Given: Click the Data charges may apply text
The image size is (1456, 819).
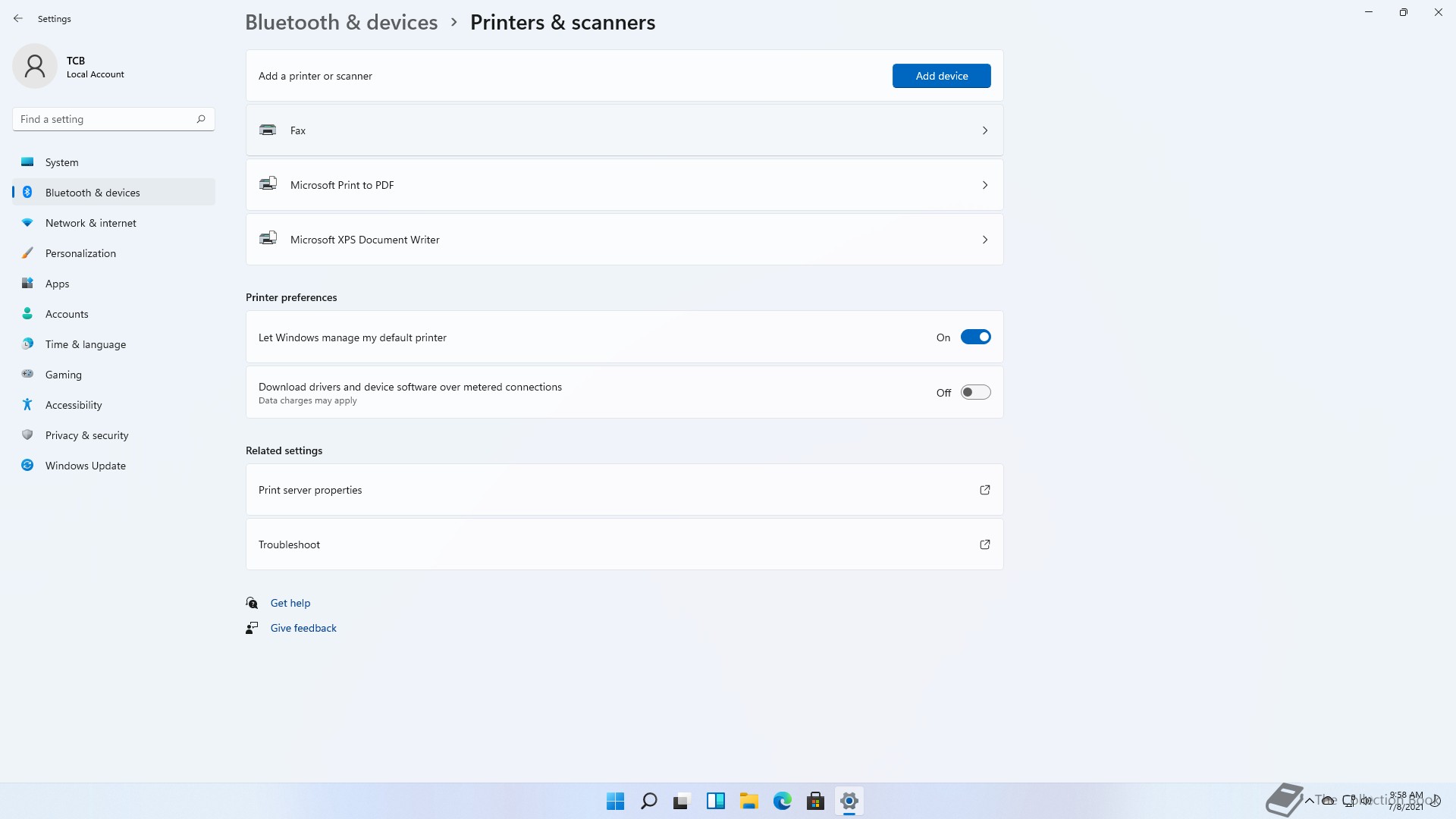Looking at the screenshot, I should click(x=307, y=400).
